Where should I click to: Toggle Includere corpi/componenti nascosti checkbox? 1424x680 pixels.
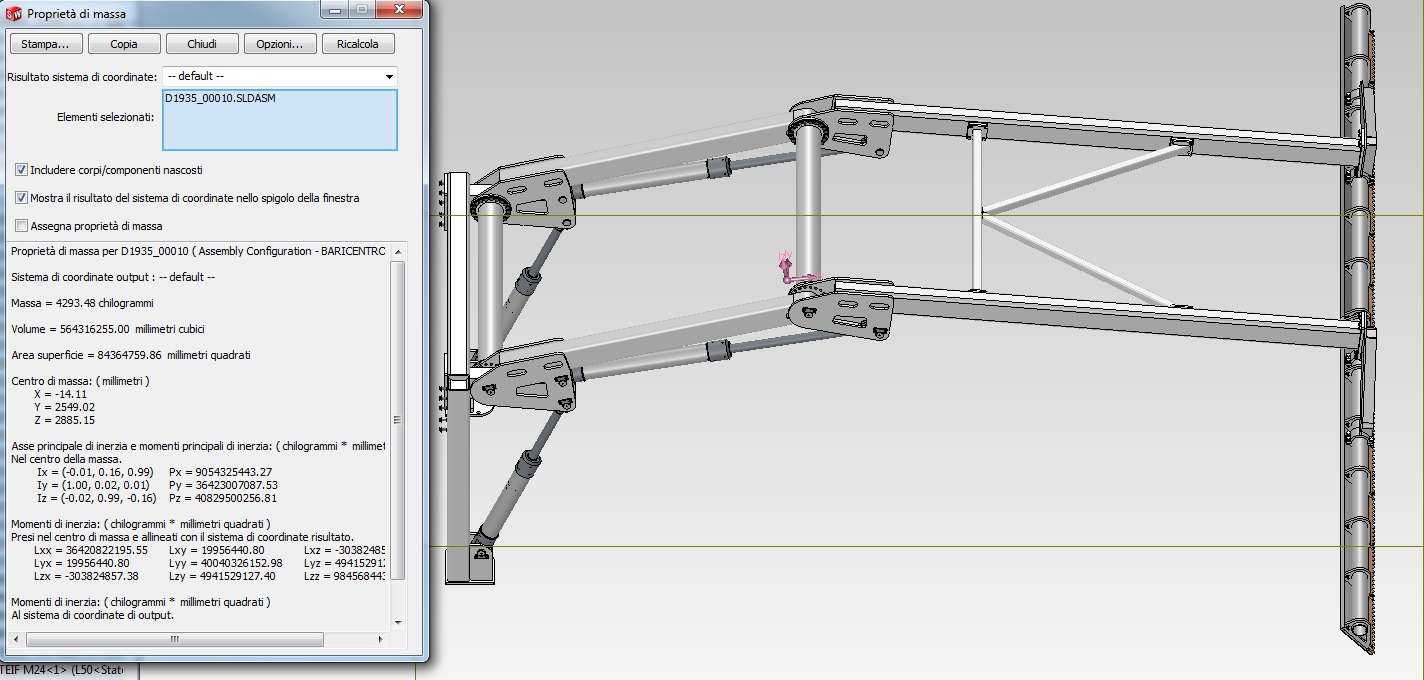[x=22, y=170]
